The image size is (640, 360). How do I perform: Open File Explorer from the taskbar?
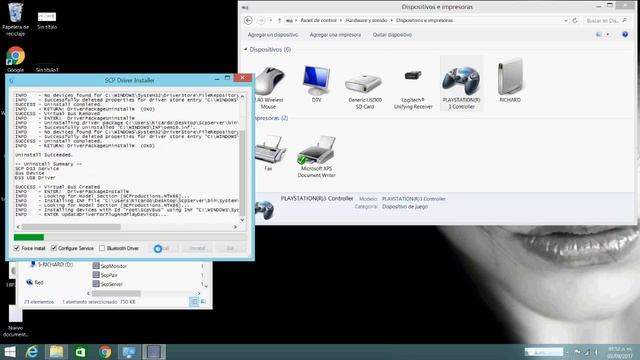(x=56, y=352)
